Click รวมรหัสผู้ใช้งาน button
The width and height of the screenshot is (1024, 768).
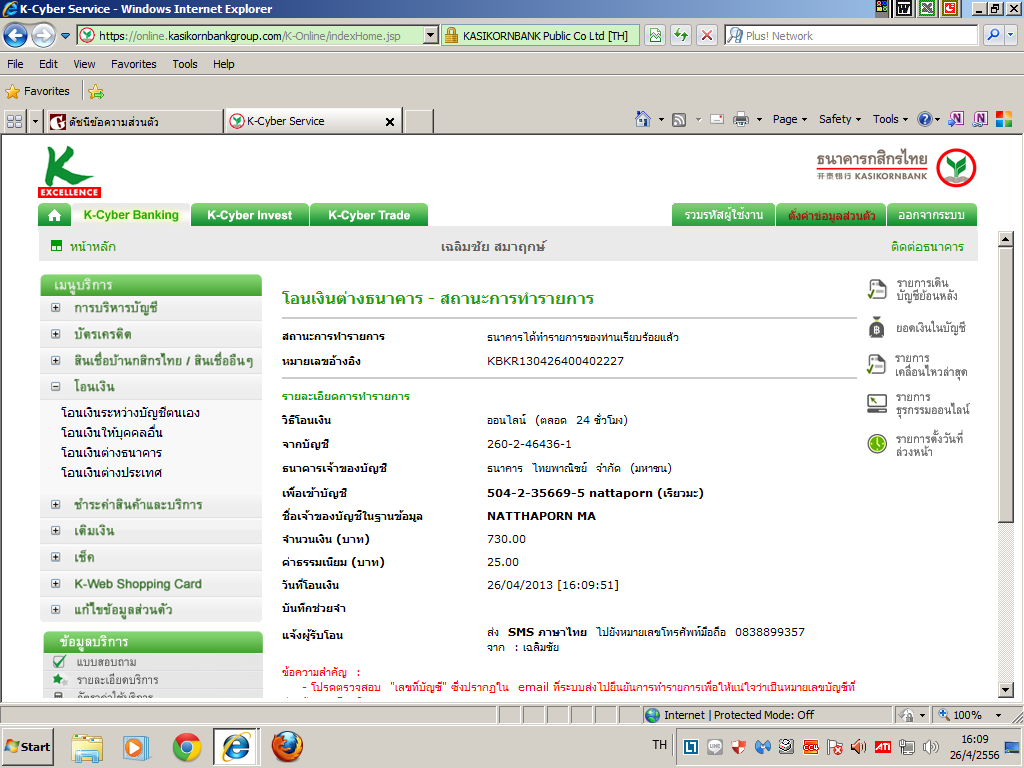coord(724,215)
